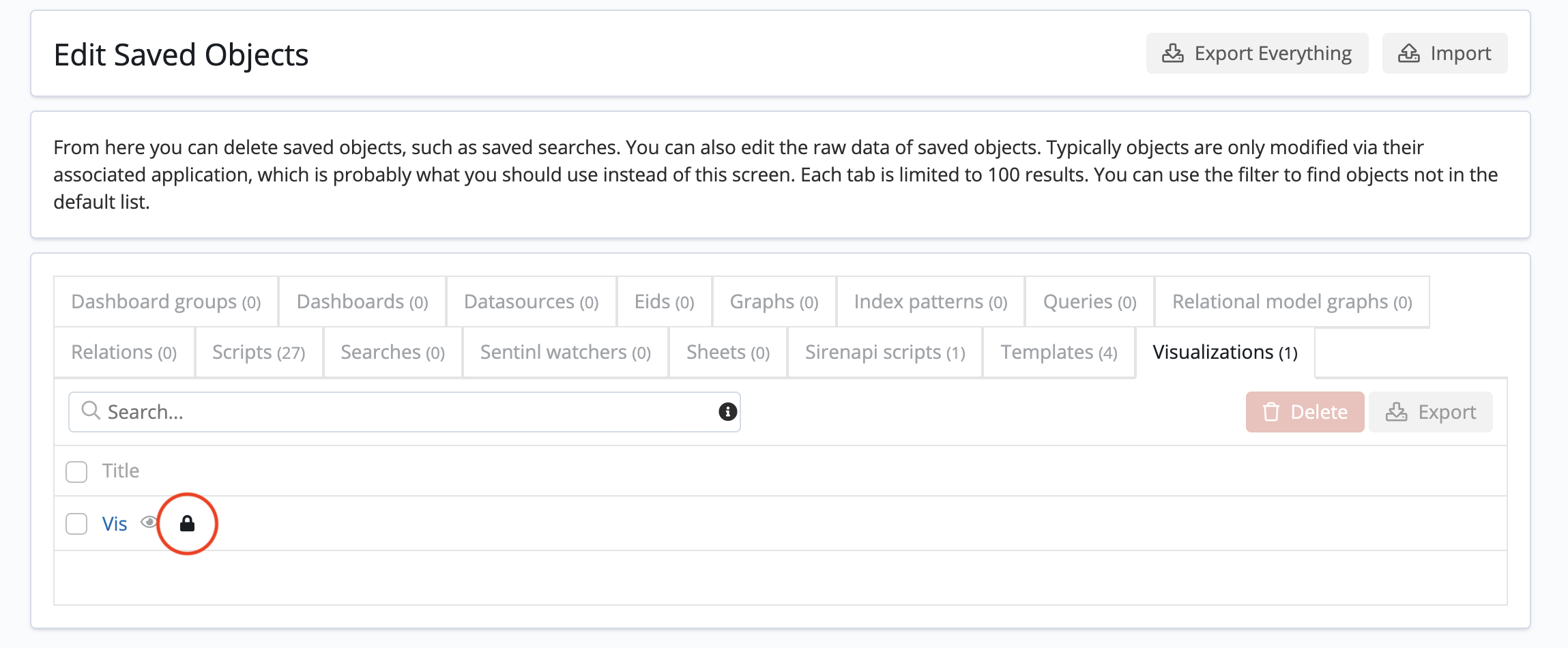Click the lock icon next to Vis
The image size is (1568, 648).
point(187,524)
